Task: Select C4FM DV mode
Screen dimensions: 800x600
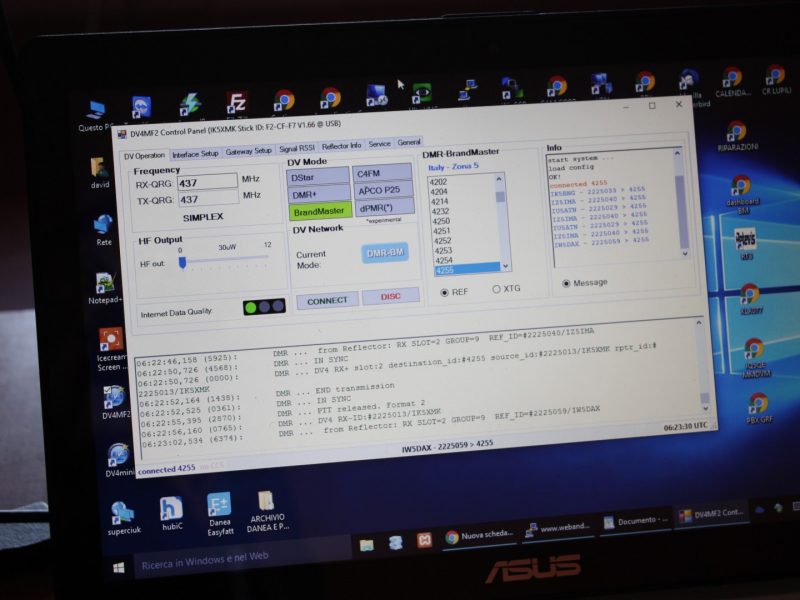Action: pyautogui.click(x=382, y=173)
